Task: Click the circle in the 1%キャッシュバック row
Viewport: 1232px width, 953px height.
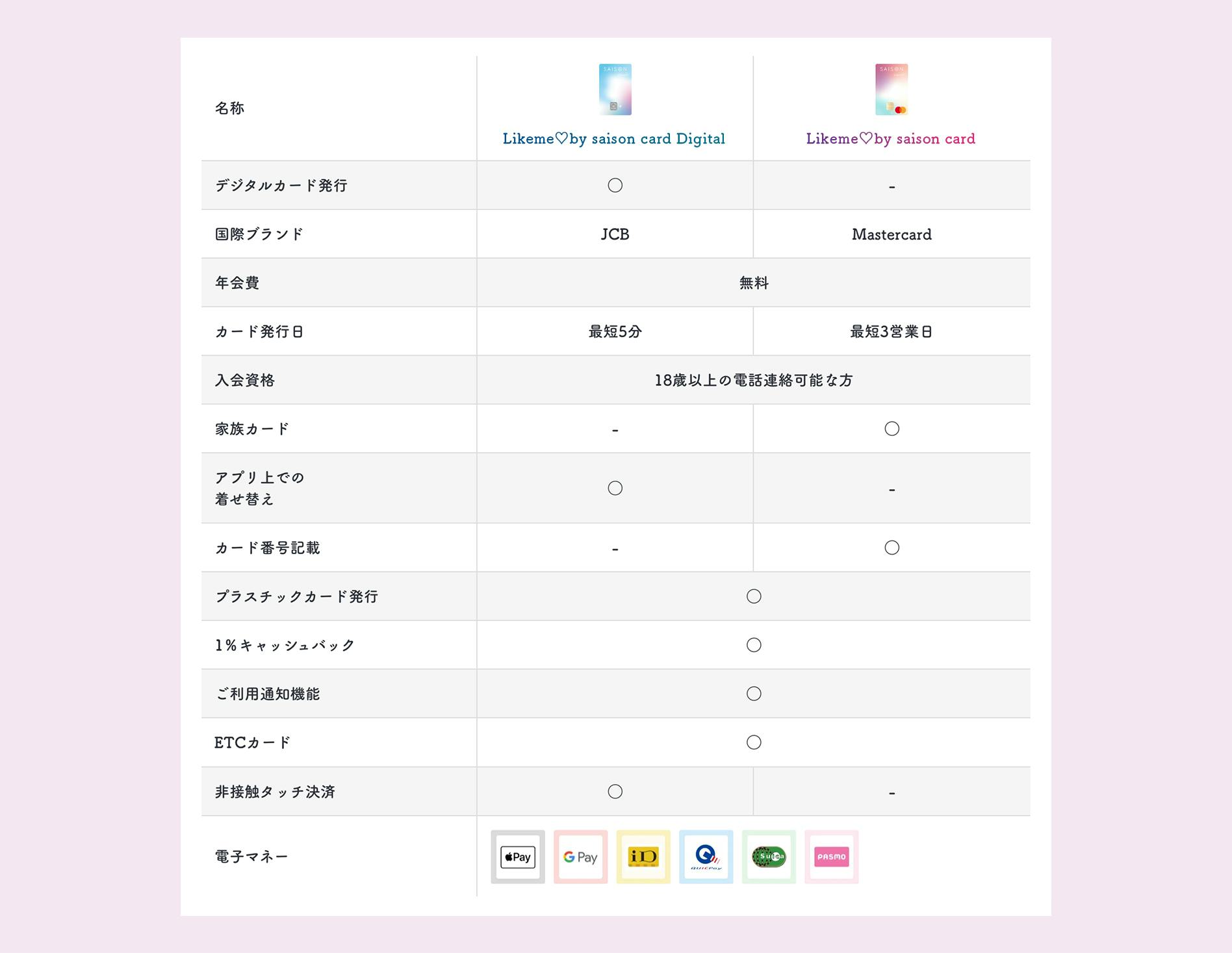Action: pyautogui.click(x=754, y=645)
